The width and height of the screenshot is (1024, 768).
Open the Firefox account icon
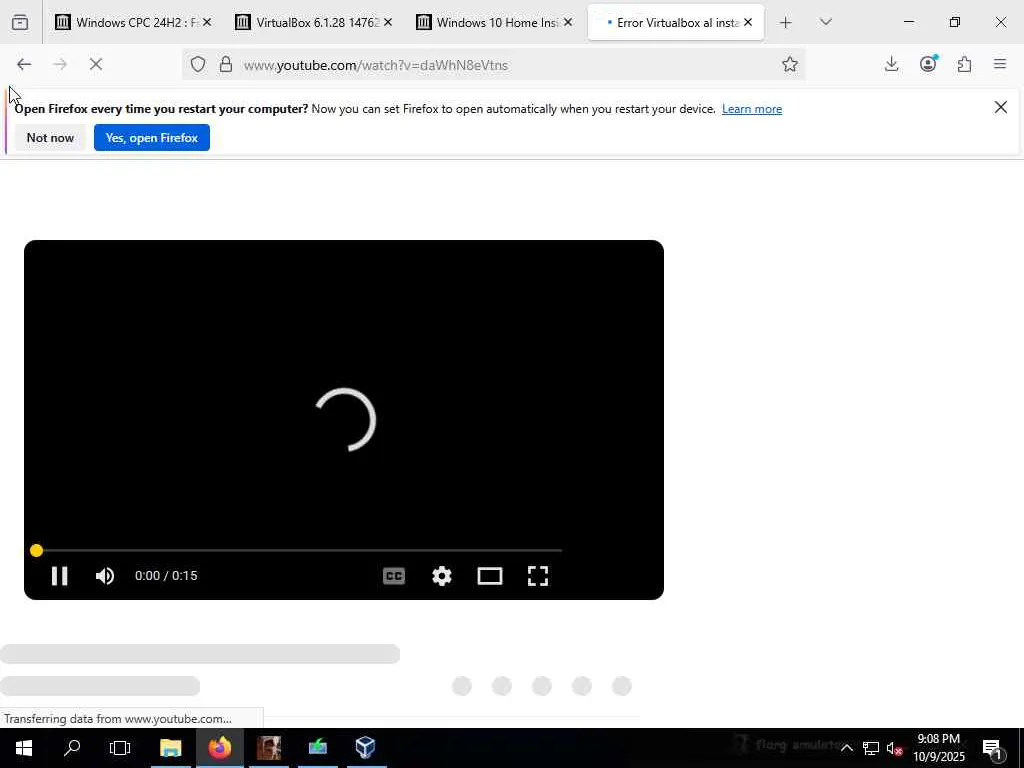click(x=928, y=64)
